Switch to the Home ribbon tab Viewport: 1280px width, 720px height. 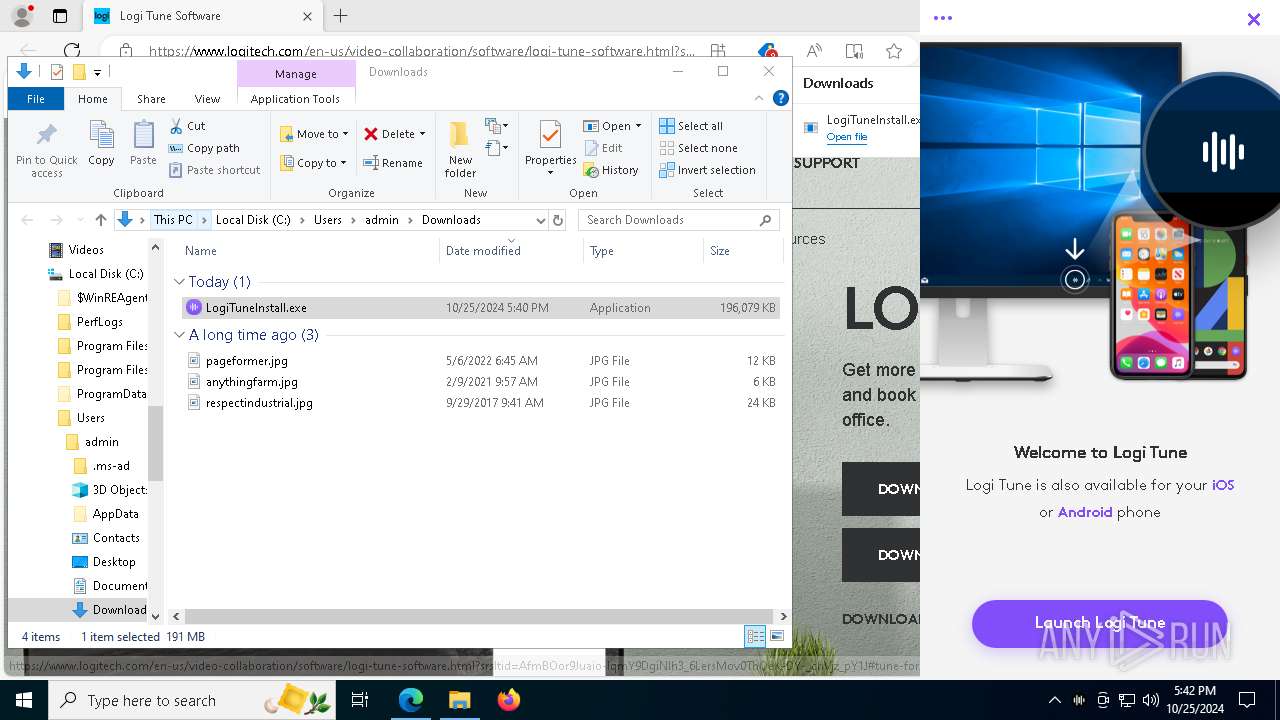pos(92,99)
